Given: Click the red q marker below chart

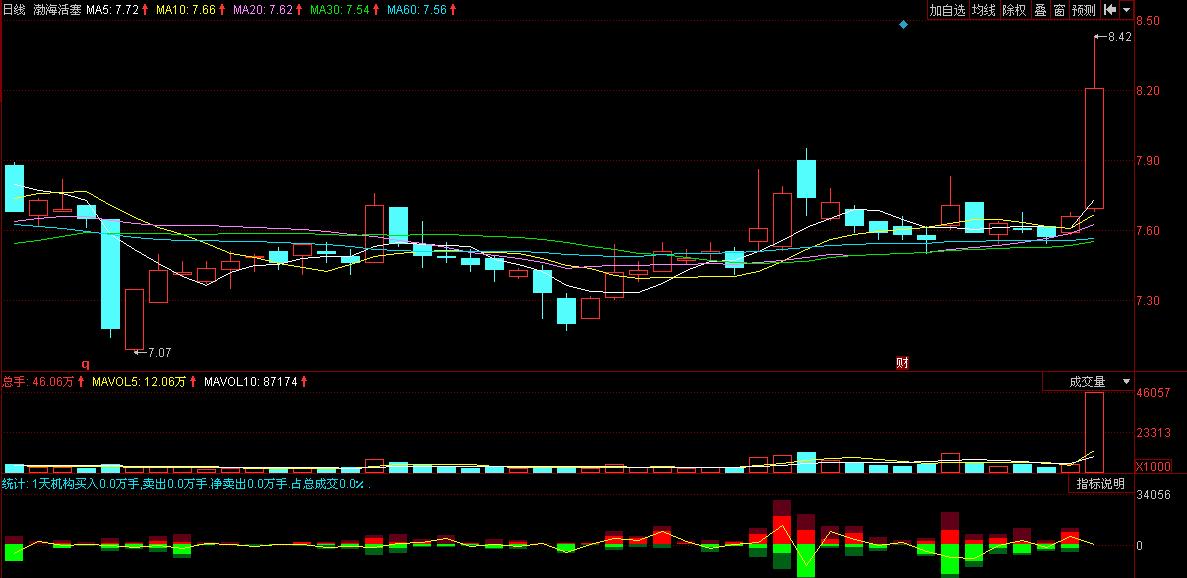Looking at the screenshot, I should coord(86,363).
